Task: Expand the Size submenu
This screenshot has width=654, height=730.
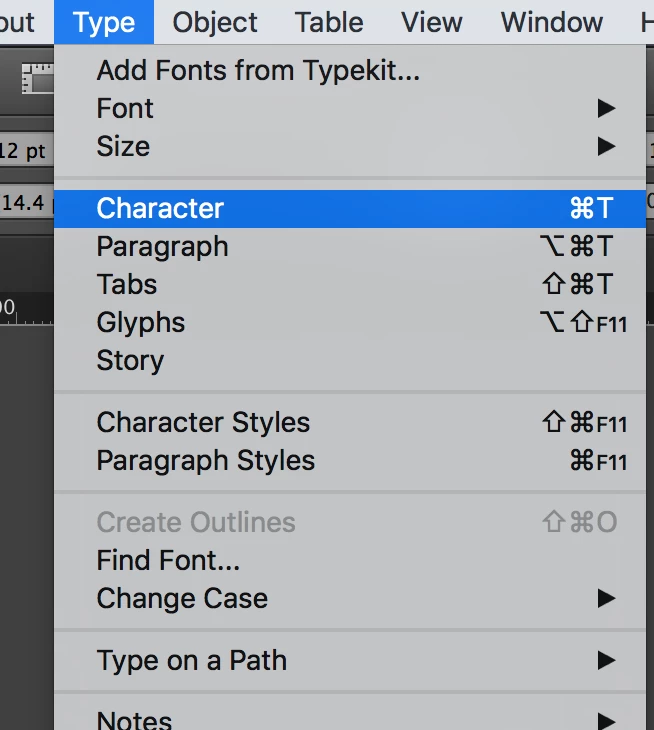Action: click(x=350, y=147)
